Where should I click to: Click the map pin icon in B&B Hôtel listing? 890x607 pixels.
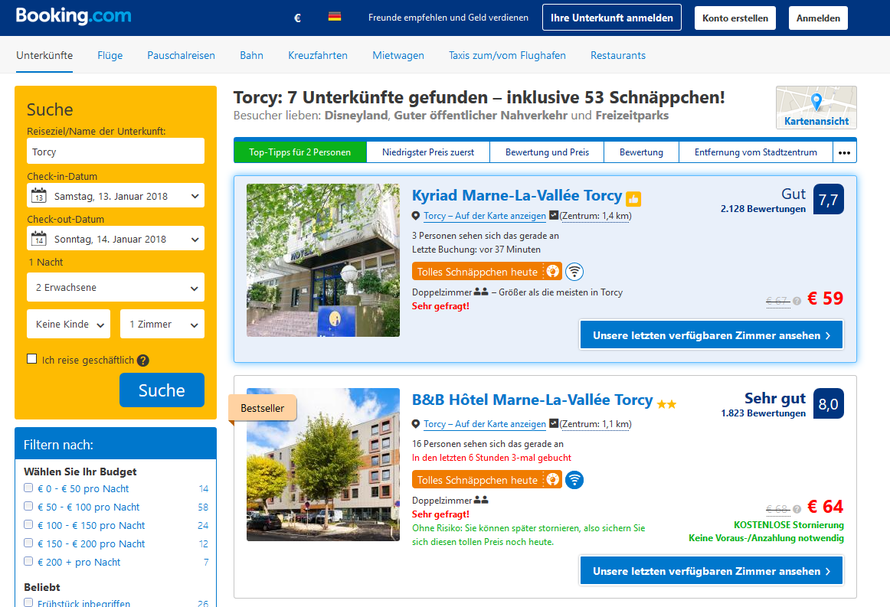click(x=416, y=424)
